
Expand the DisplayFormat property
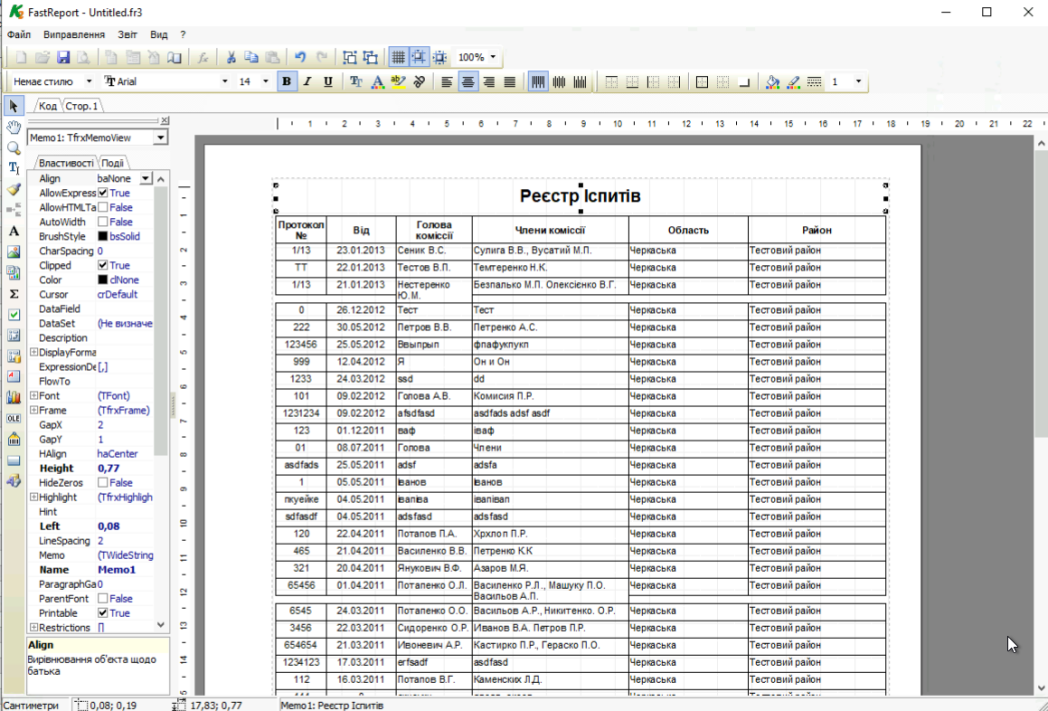coord(34,352)
